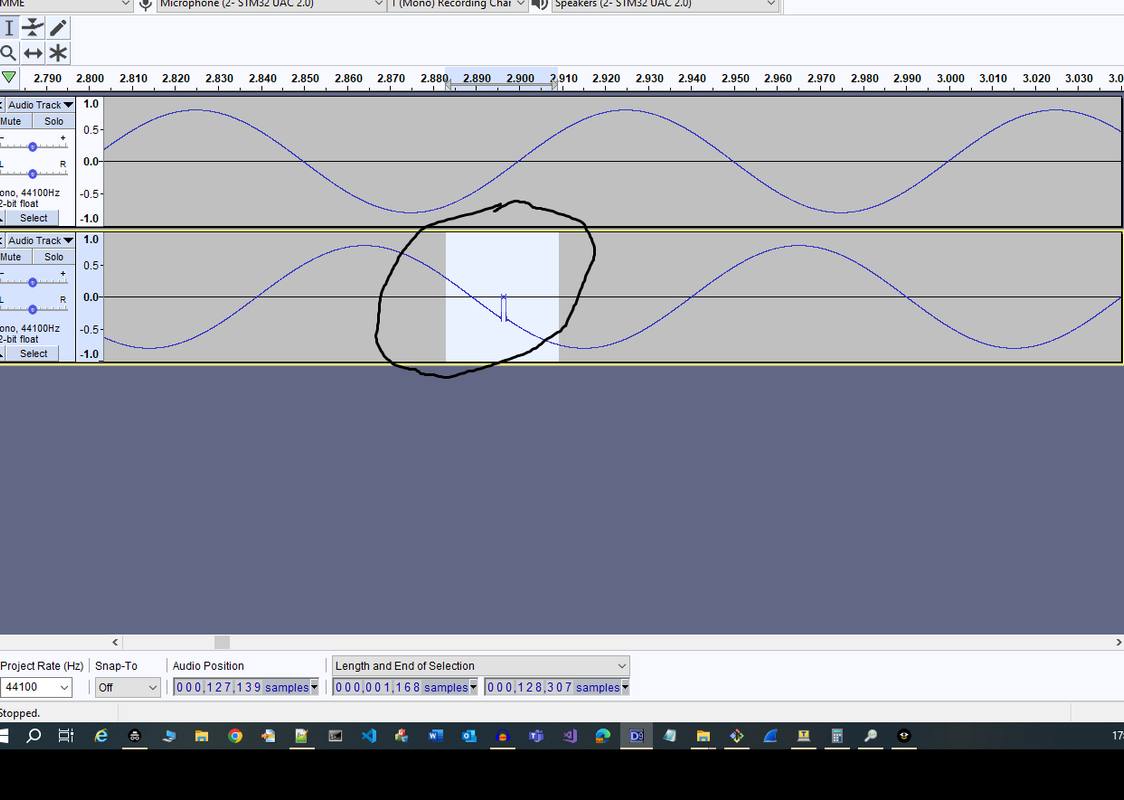Open Visual Studio Code from the taskbar
1124x800 pixels.
point(368,735)
